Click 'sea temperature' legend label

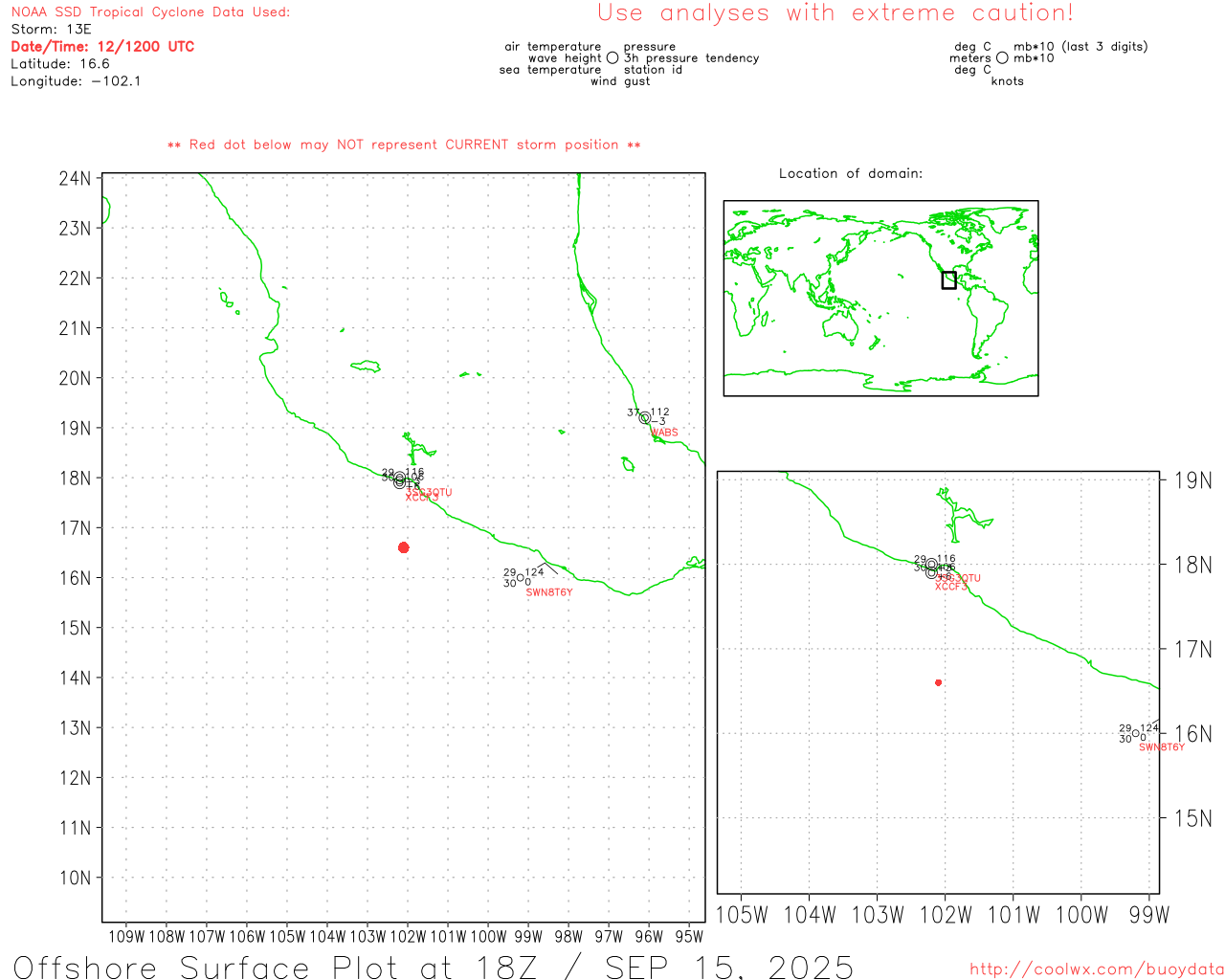pos(550,70)
